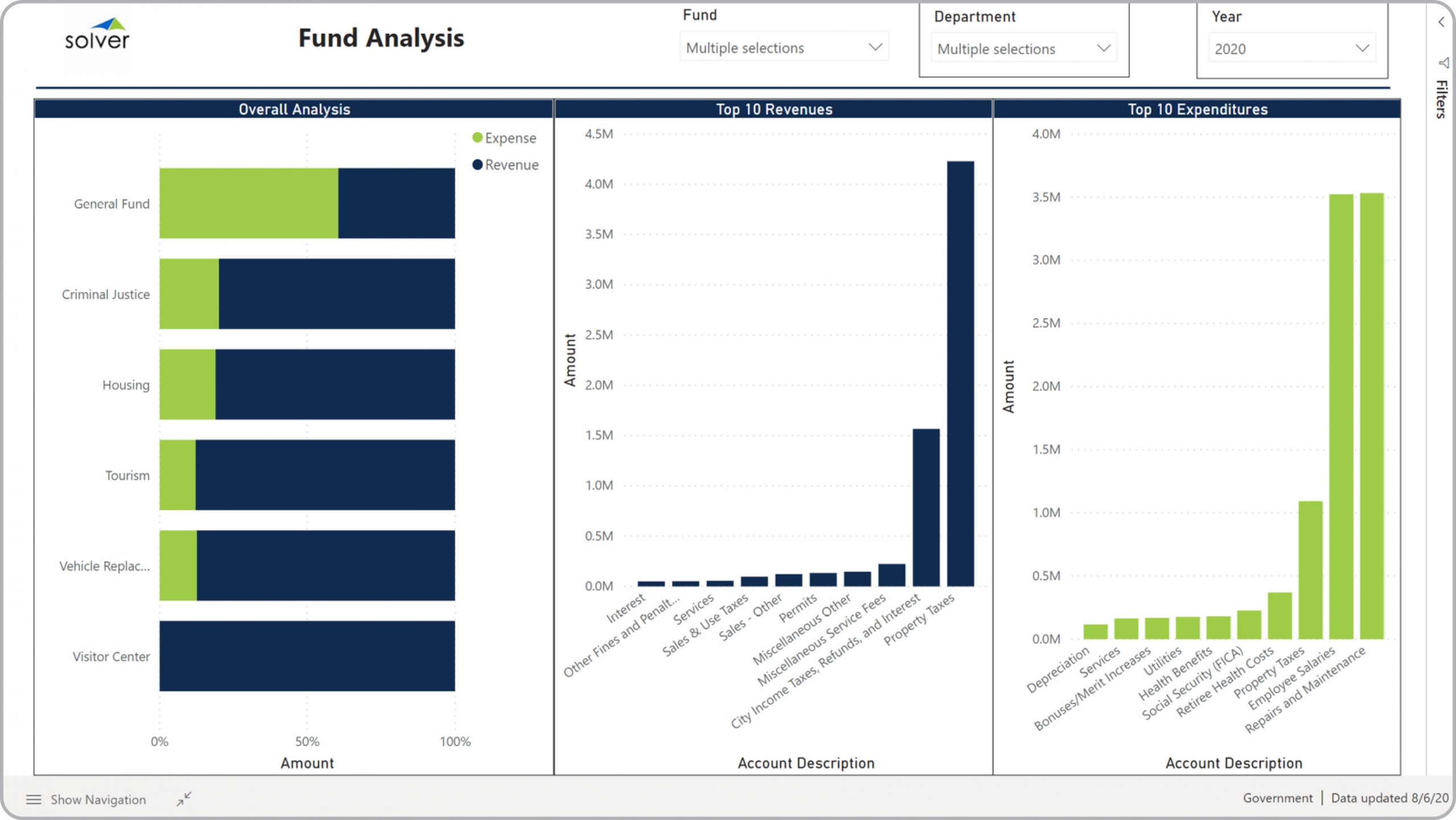This screenshot has width=1456, height=820.
Task: Select the Top 10 Expenditures header
Action: [x=1197, y=109]
